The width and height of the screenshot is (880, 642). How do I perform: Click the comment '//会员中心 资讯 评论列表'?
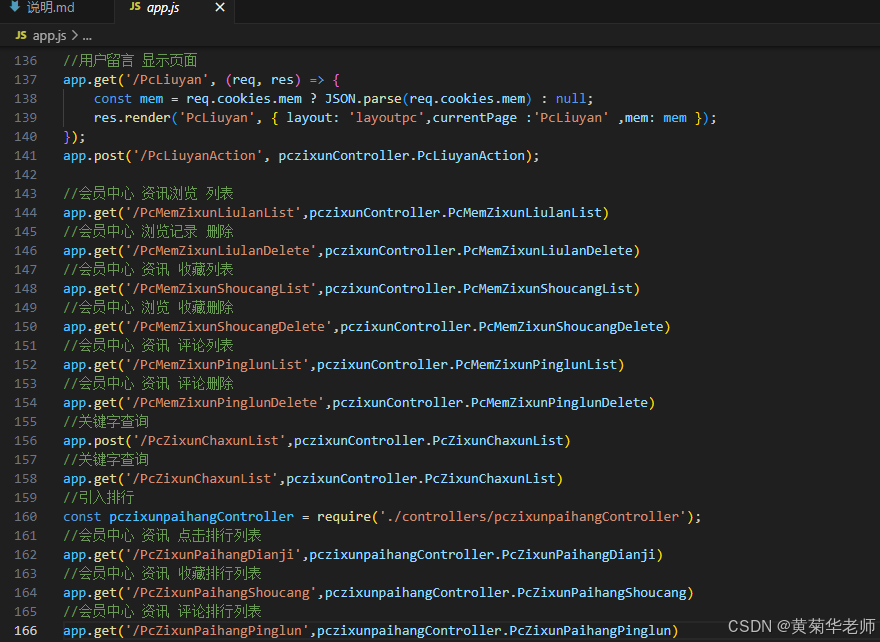tap(148, 346)
